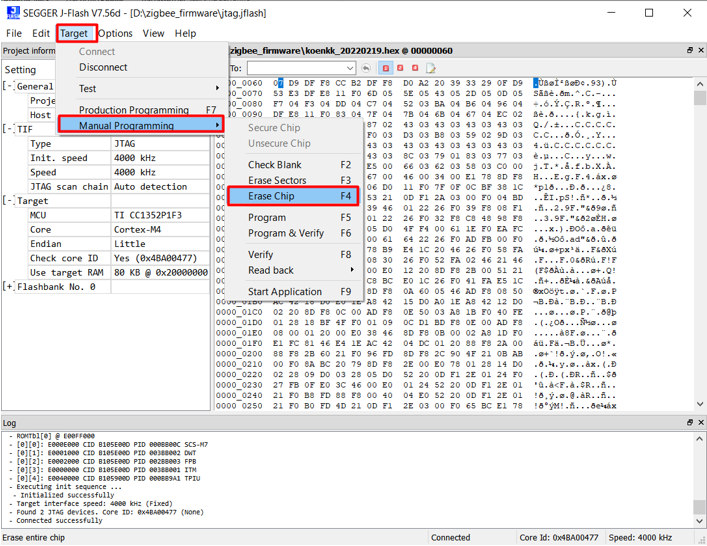Select the Use target RAM value cell
This screenshot has width=707, height=546.
point(160,272)
